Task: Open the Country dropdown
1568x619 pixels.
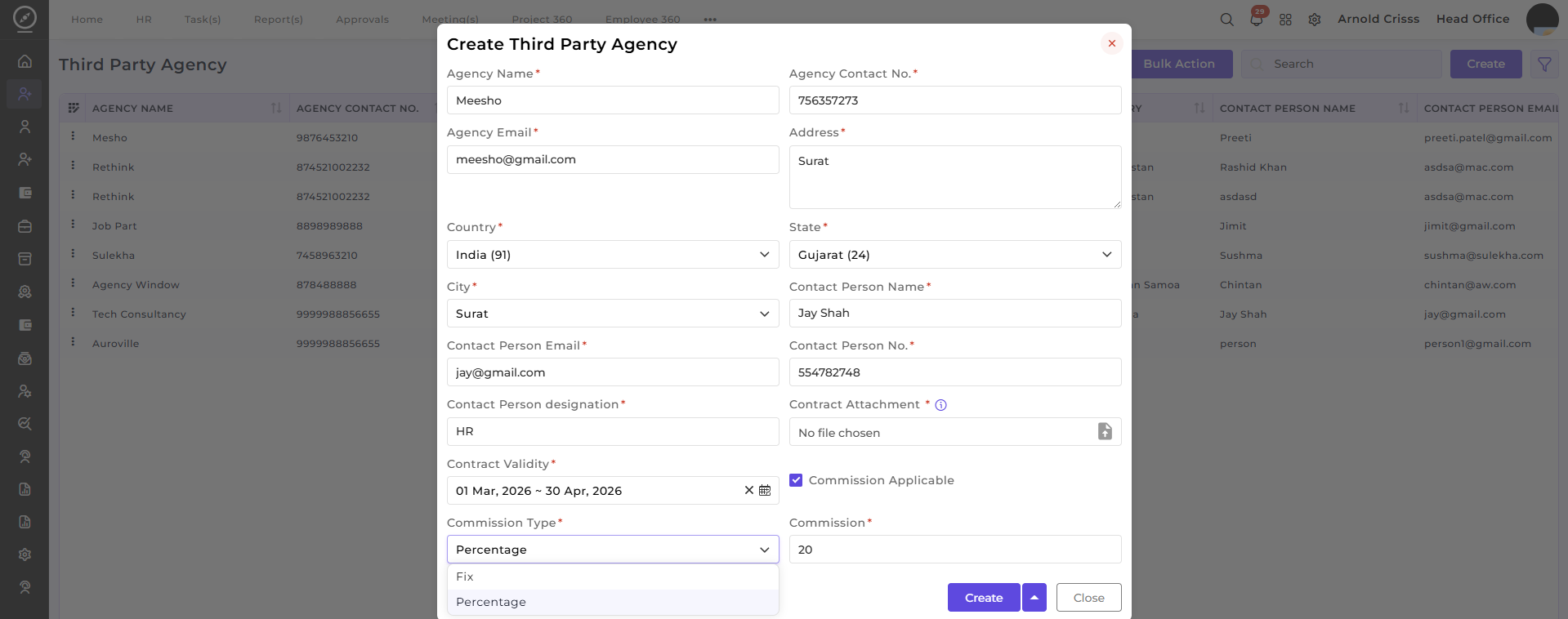Action: [x=613, y=255]
